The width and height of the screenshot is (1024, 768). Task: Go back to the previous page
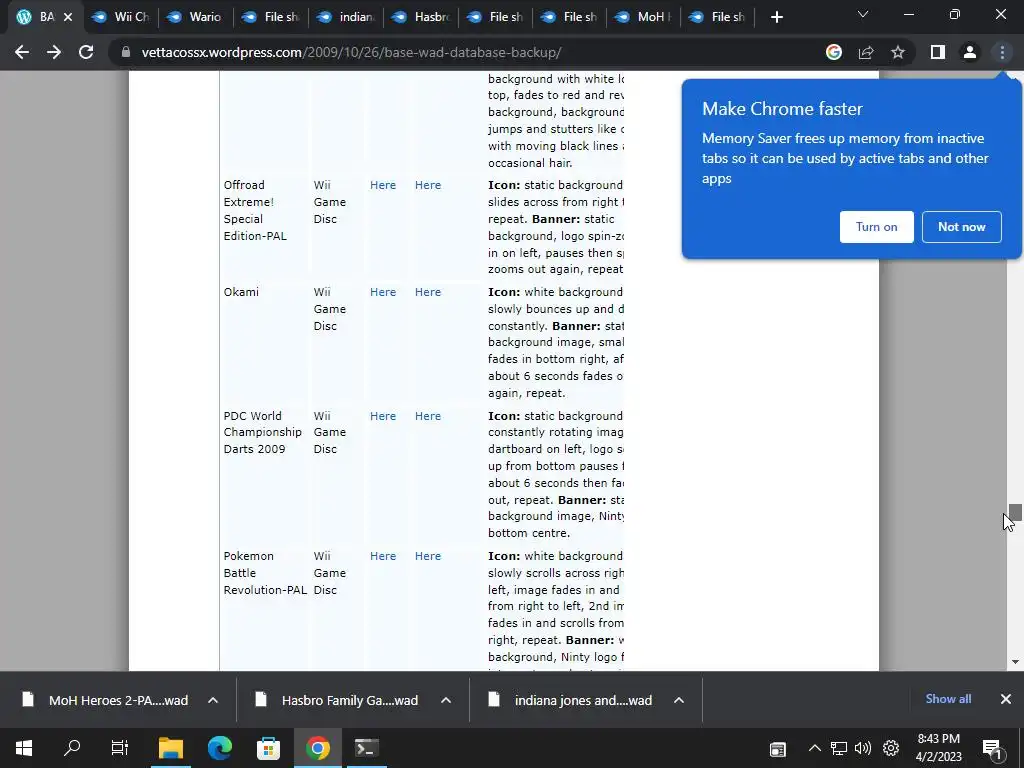22,52
